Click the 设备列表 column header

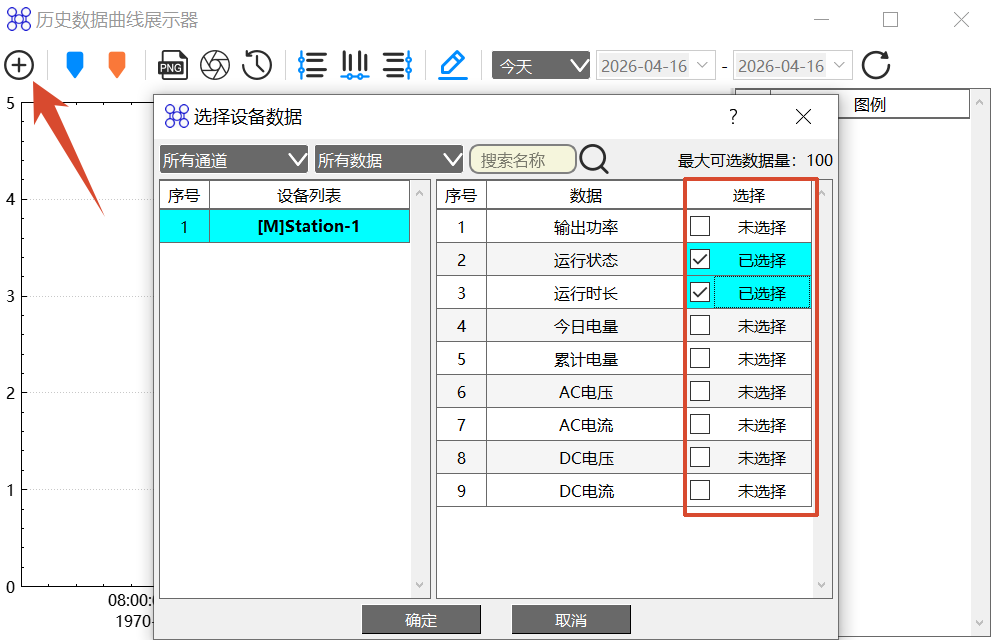tap(309, 195)
